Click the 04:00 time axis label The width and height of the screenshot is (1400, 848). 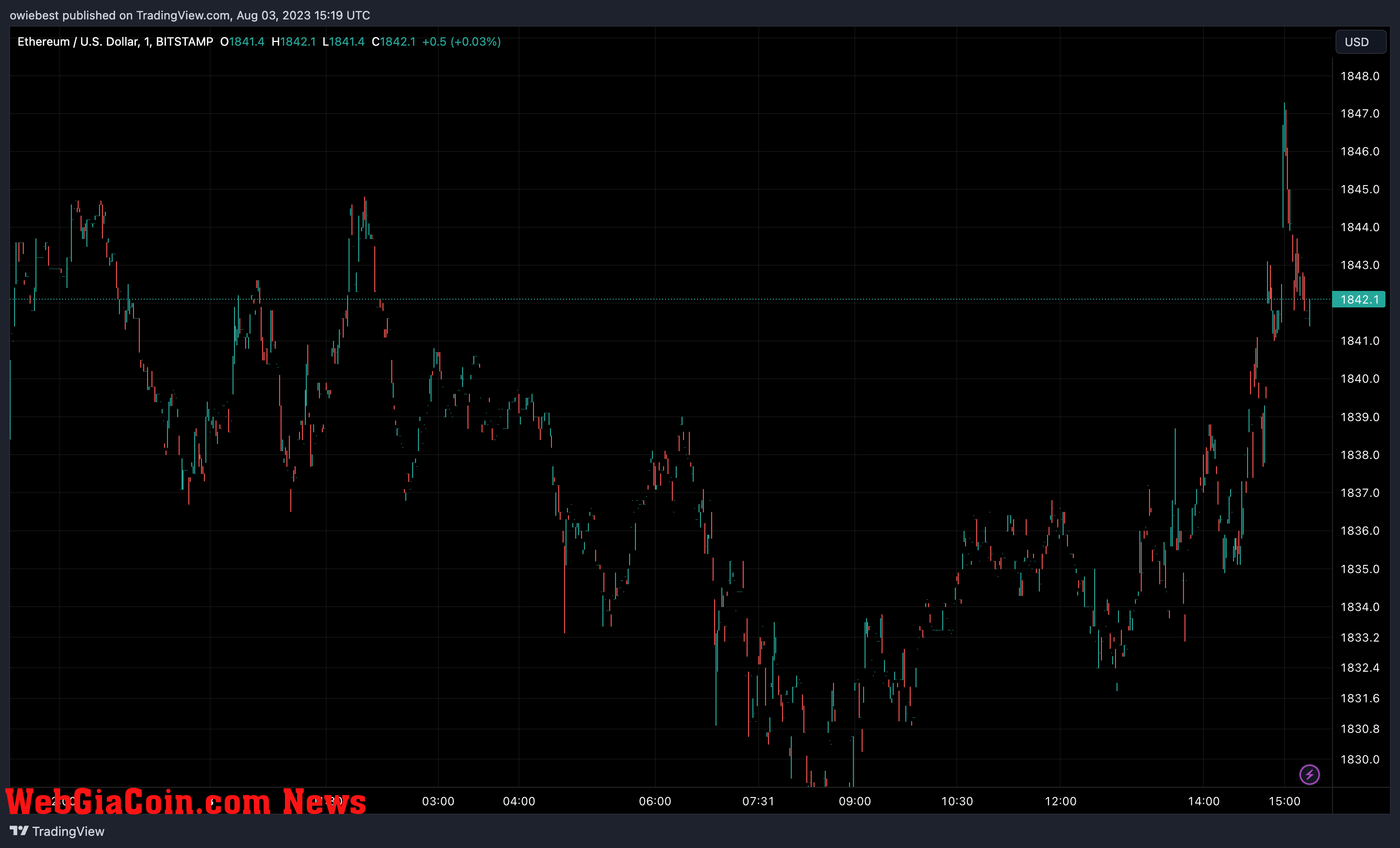click(519, 801)
